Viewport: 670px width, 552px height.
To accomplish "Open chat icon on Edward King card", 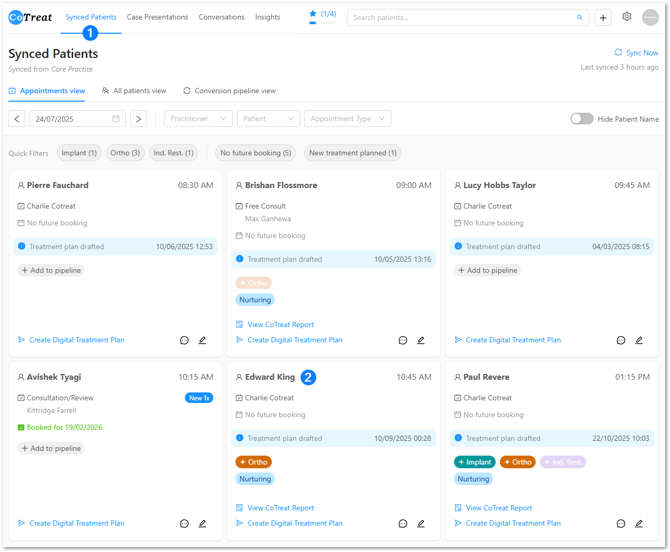I will point(403,523).
